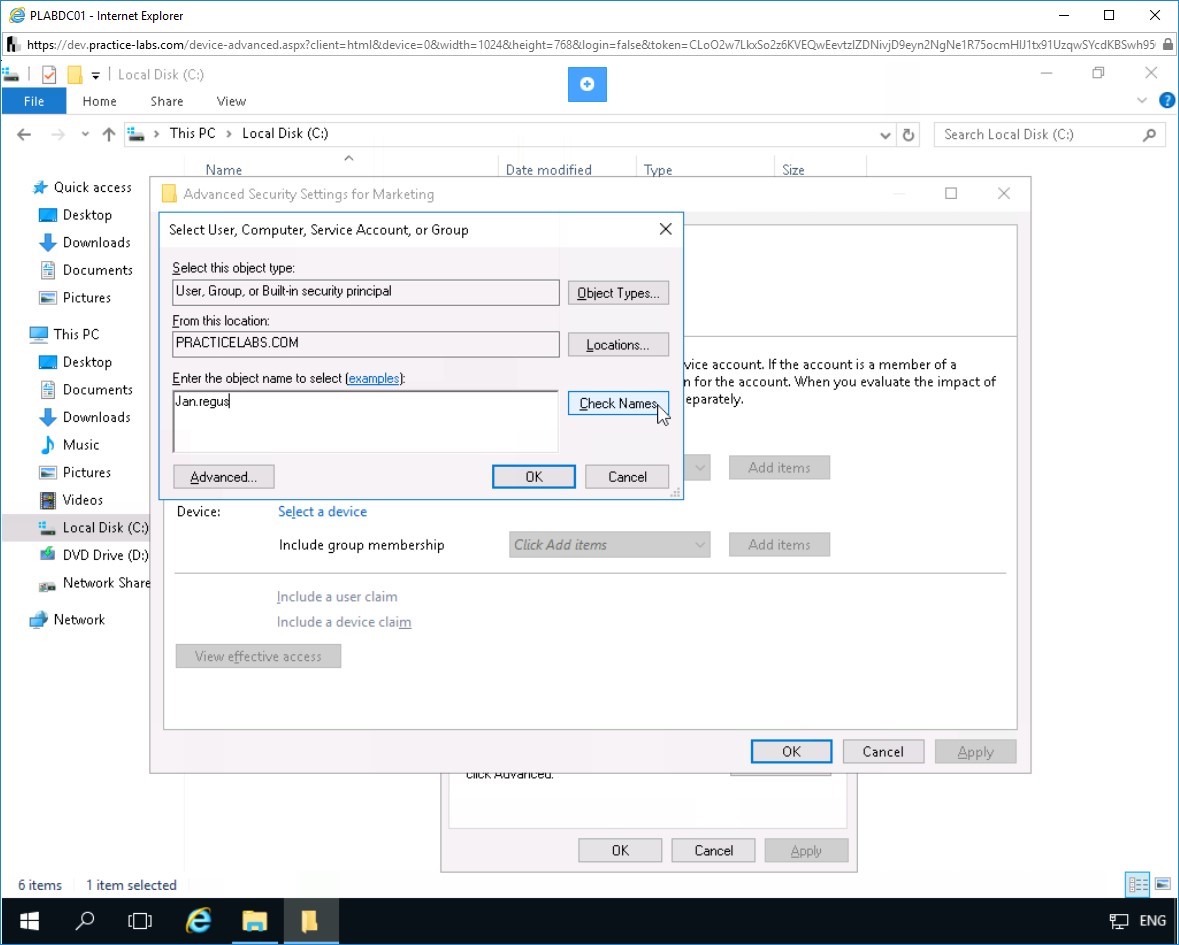Switch to details view icon
The image size is (1179, 945).
click(1138, 884)
